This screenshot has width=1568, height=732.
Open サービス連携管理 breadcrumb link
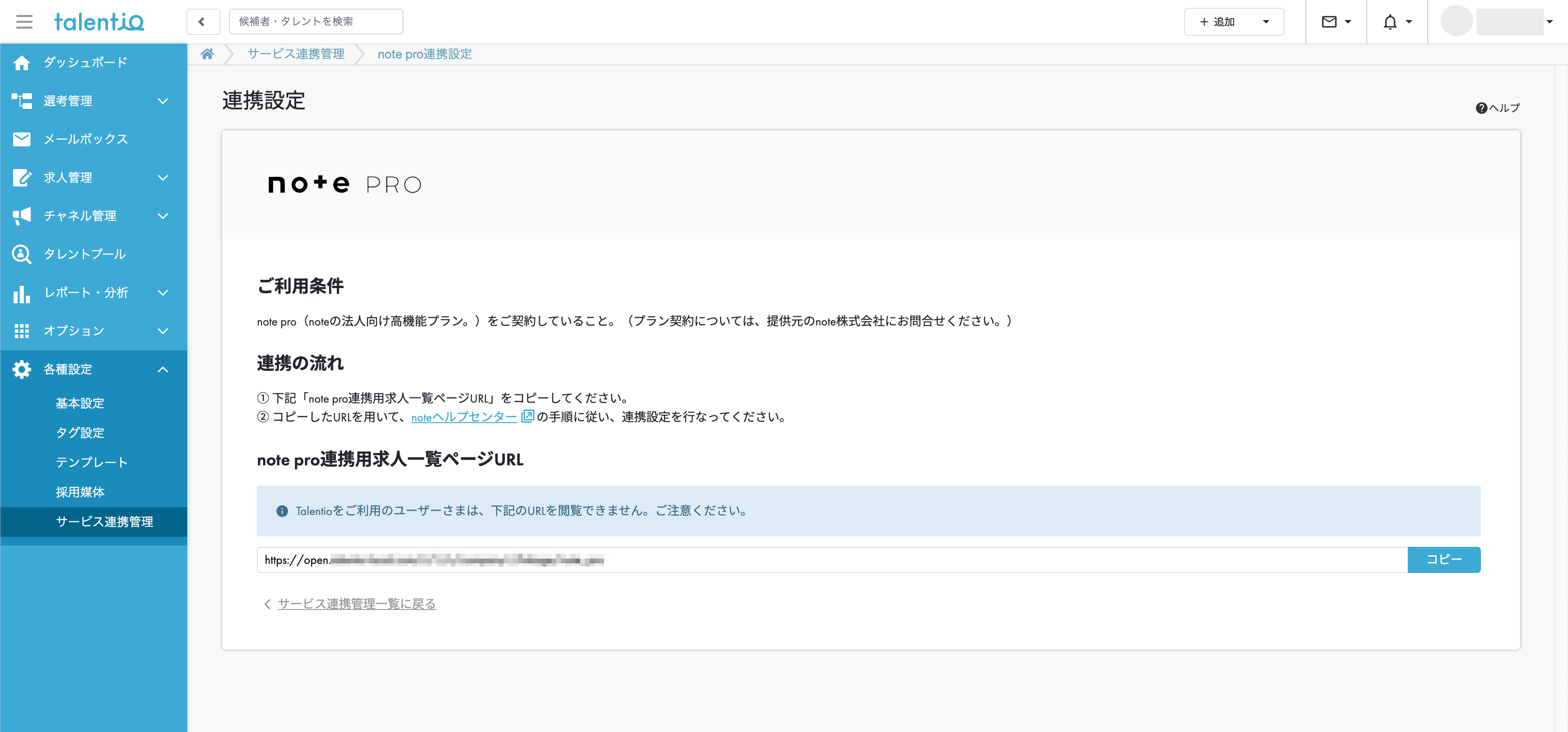(296, 54)
